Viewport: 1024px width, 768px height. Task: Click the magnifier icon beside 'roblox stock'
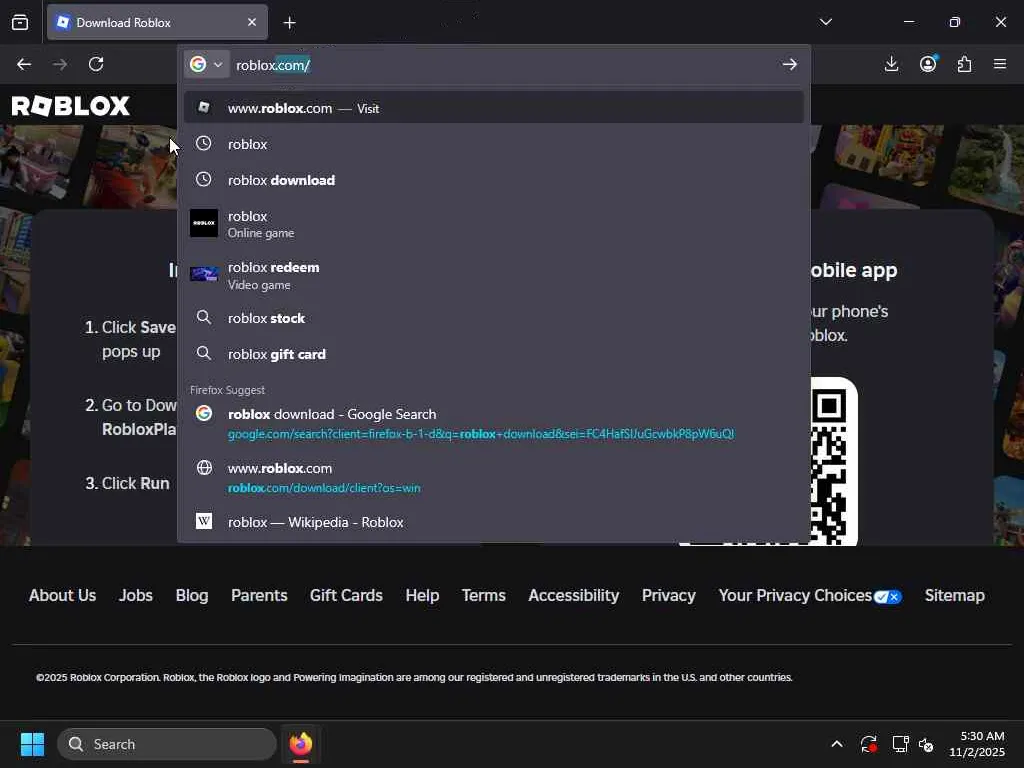coord(204,317)
